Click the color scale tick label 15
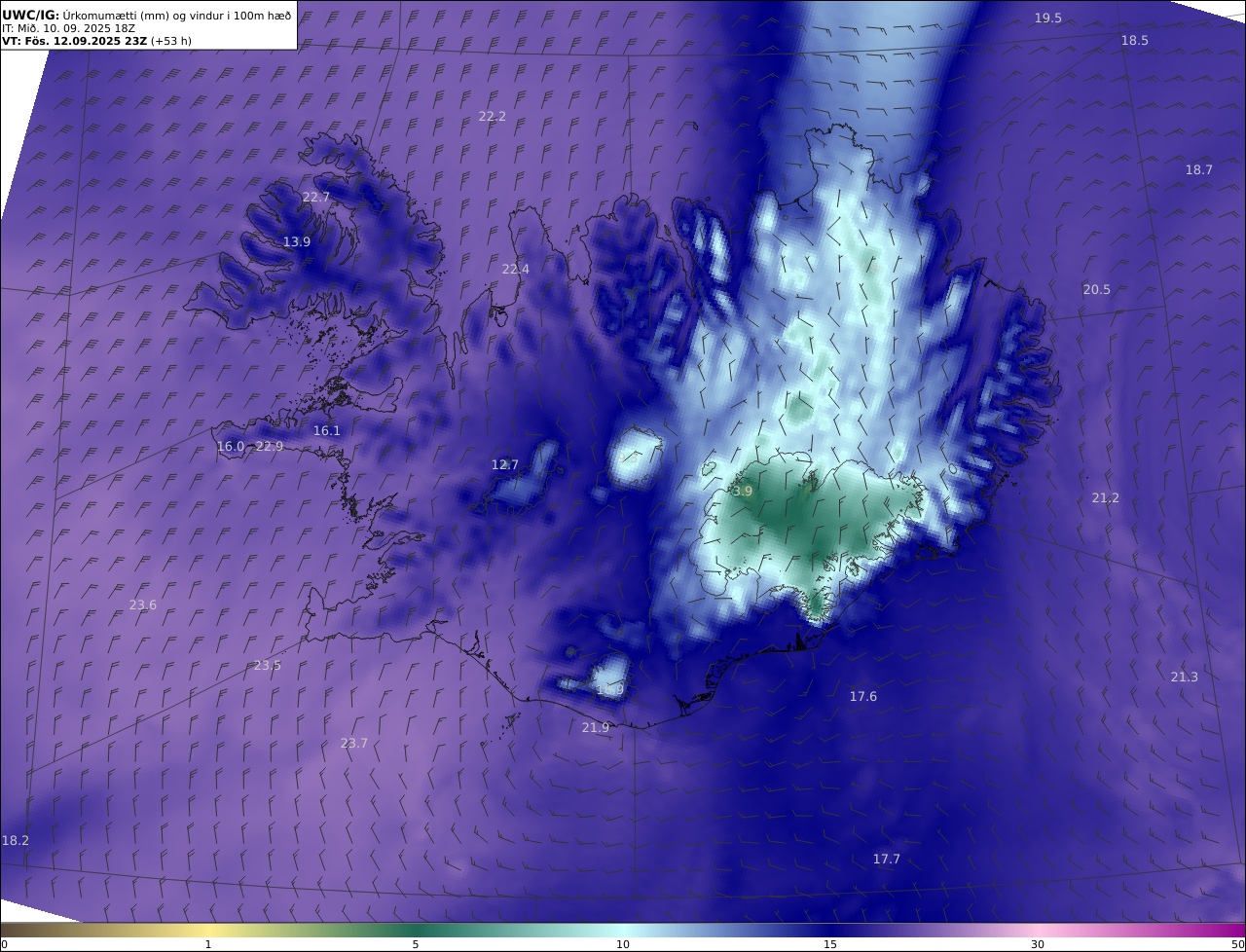This screenshot has height=952, width=1246. (x=830, y=944)
